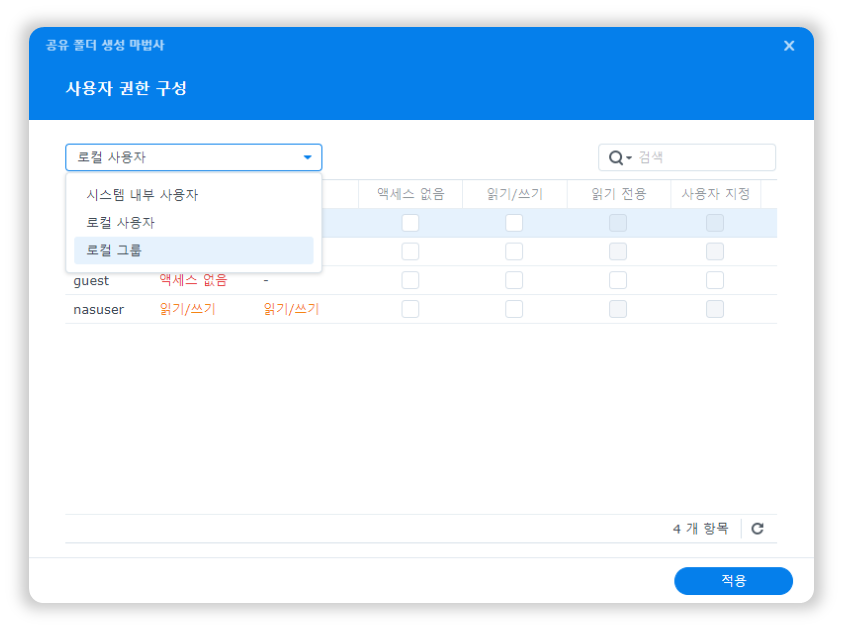Click the search magnifier filter icon
The height and width of the screenshot is (630, 843).
[619, 158]
